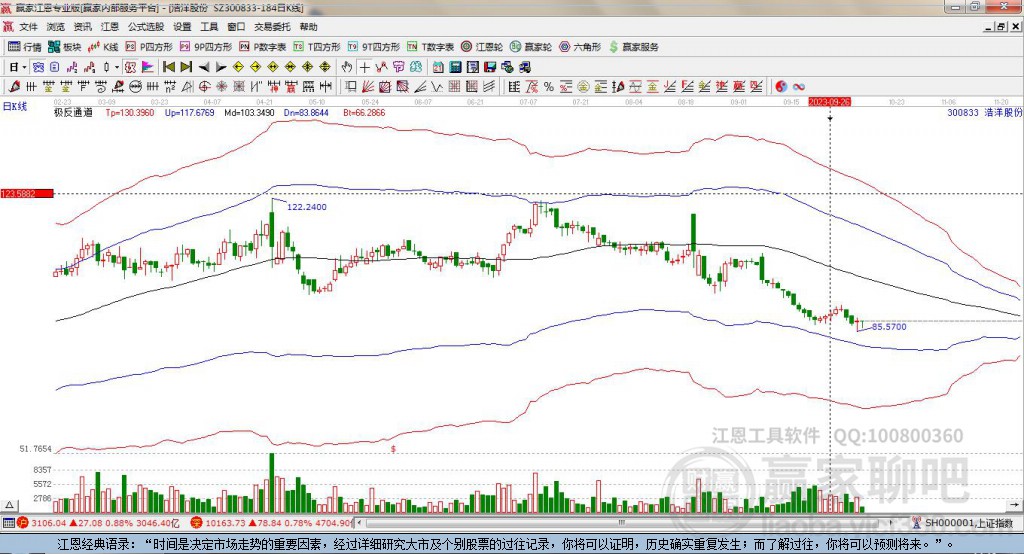This screenshot has width=1024, height=554.
Task: Click the colorful flag chart icon
Action: (148, 67)
